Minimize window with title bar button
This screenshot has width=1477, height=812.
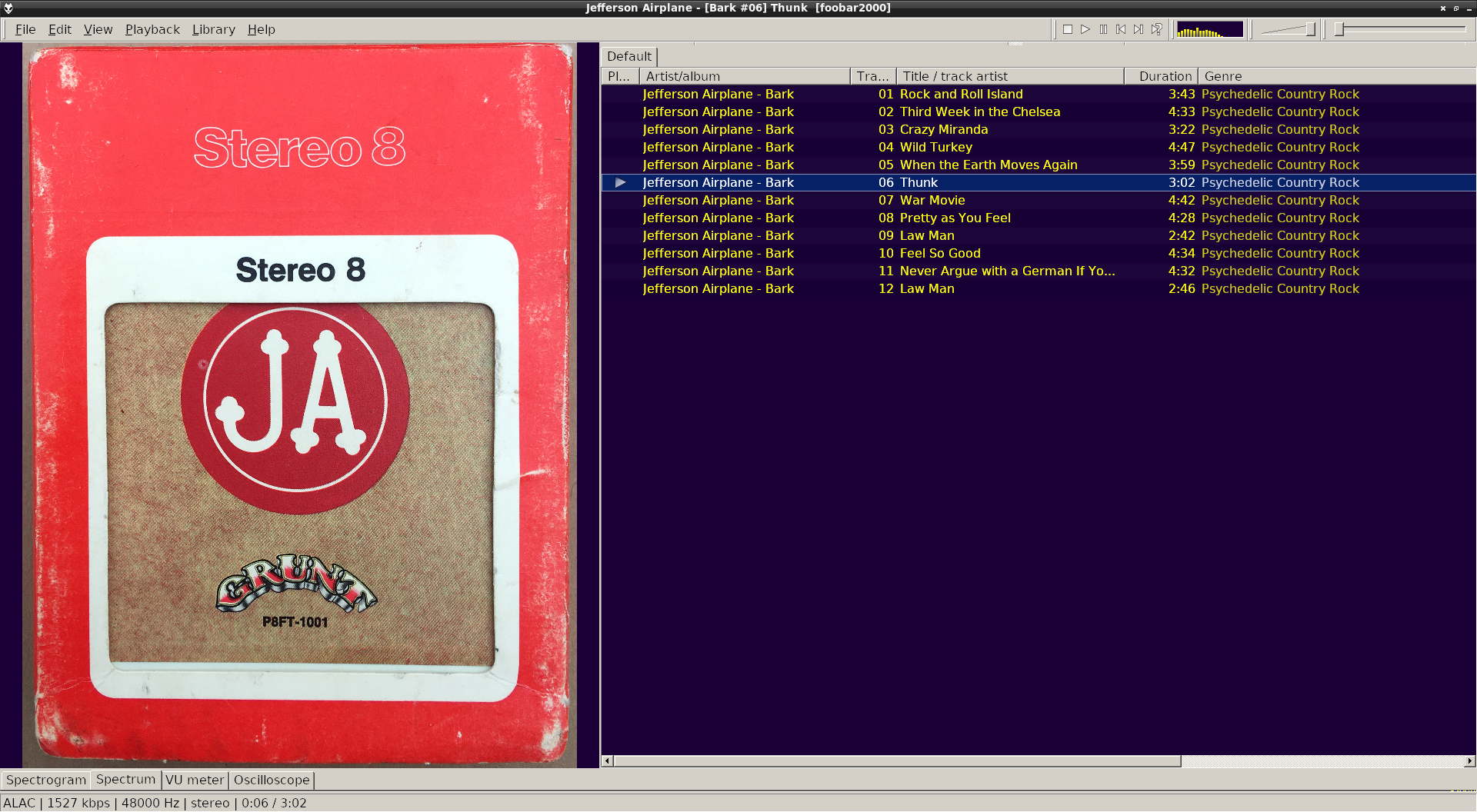(1469, 8)
